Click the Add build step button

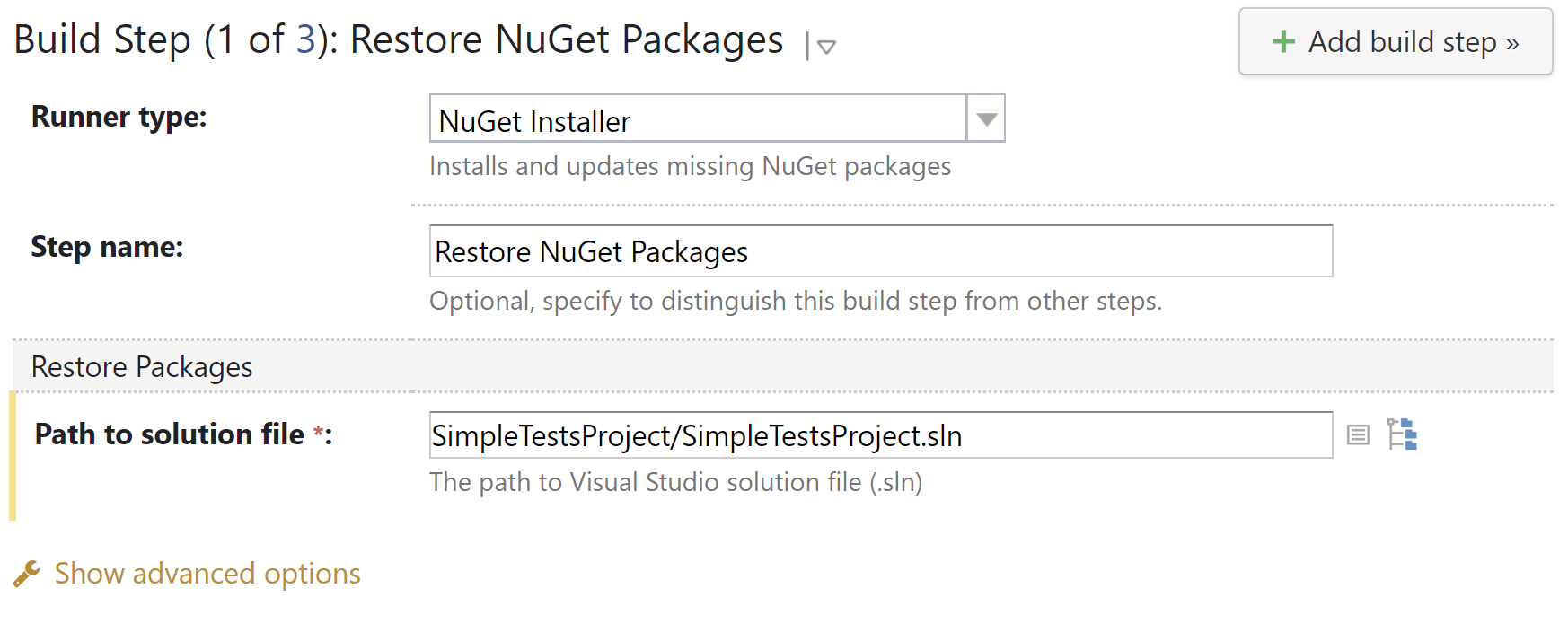click(x=1395, y=41)
